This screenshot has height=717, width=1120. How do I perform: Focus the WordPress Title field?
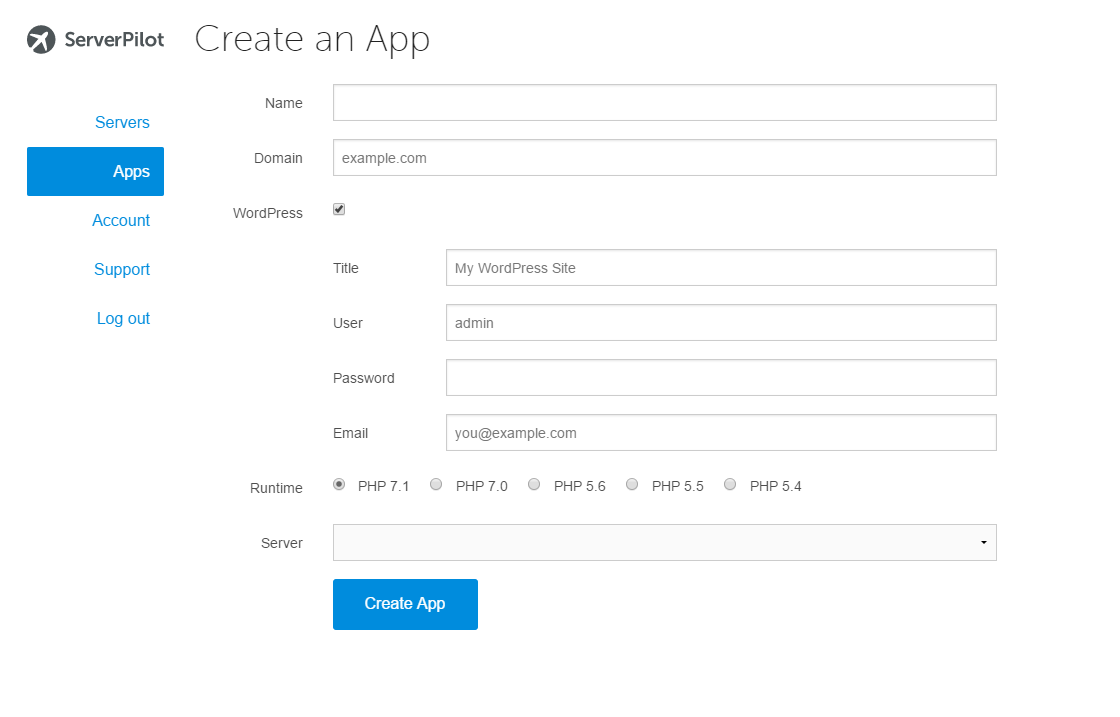click(720, 268)
